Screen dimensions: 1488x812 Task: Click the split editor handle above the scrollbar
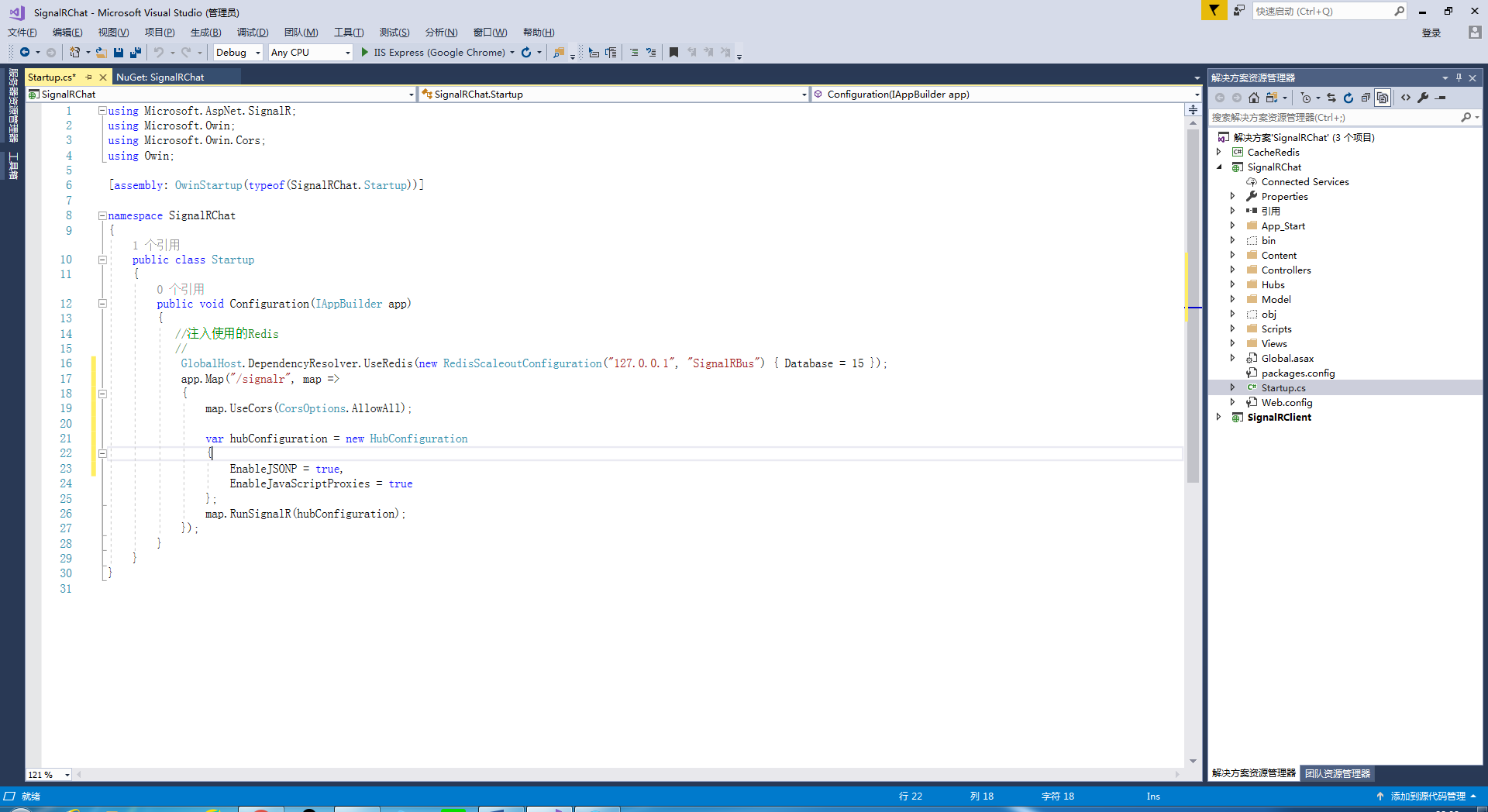(x=1193, y=110)
